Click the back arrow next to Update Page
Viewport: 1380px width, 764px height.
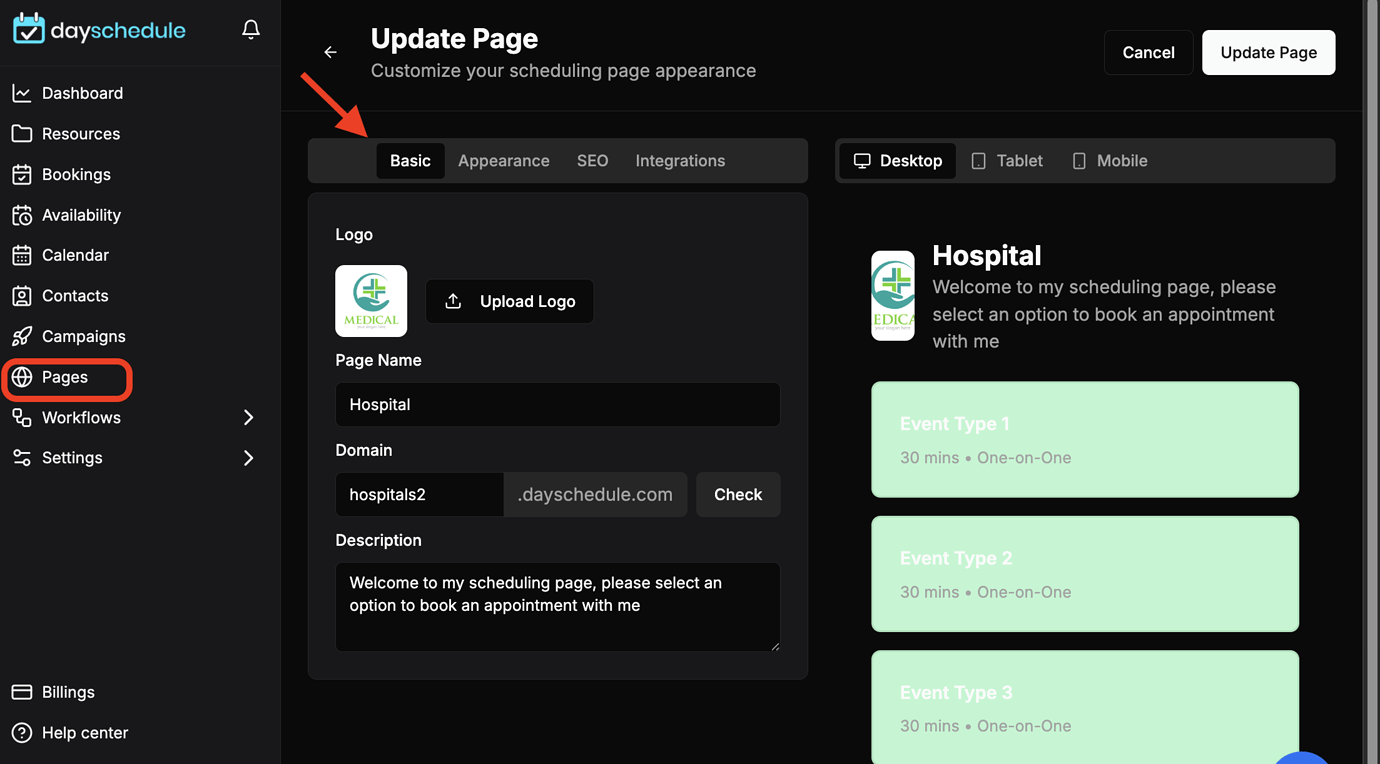tap(330, 51)
